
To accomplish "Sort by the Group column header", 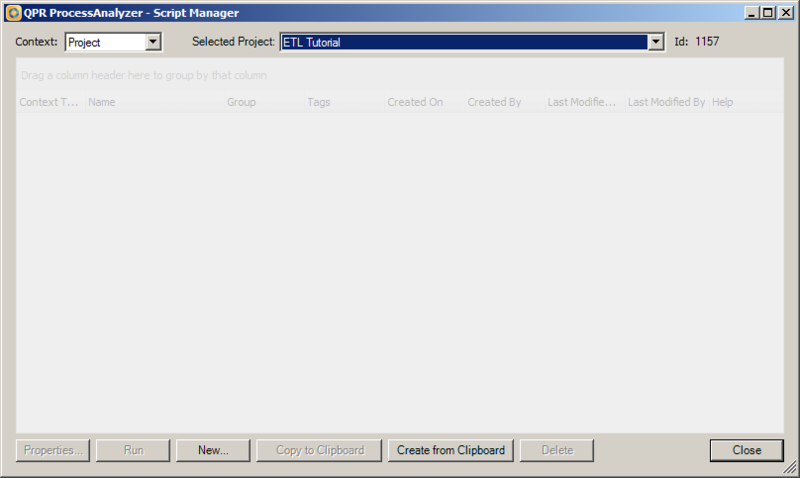I will tap(264, 102).
